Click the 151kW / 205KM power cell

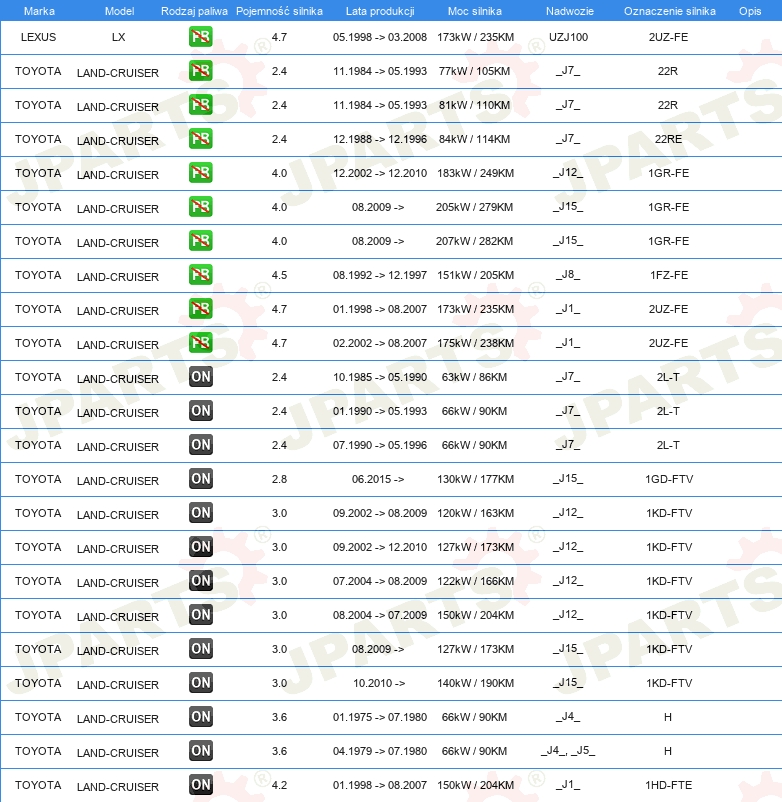tap(475, 275)
